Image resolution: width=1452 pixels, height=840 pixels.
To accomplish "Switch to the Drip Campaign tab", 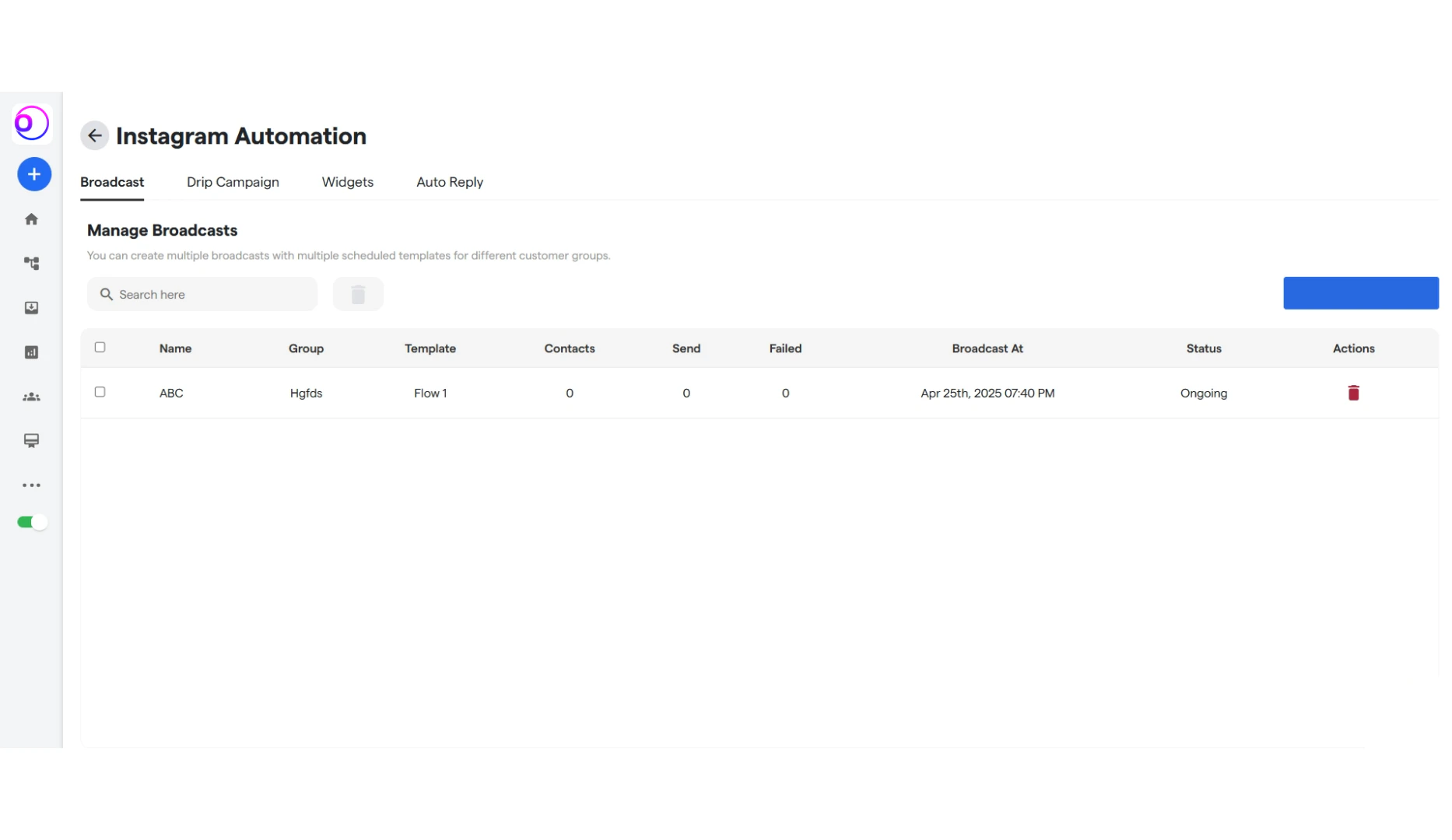I will 233,182.
